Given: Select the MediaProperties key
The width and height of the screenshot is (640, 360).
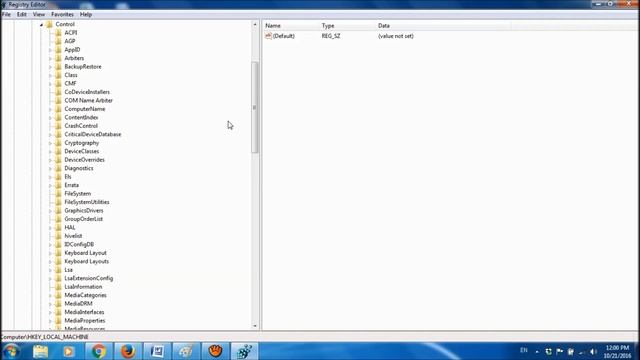Looking at the screenshot, I should click(84, 320).
